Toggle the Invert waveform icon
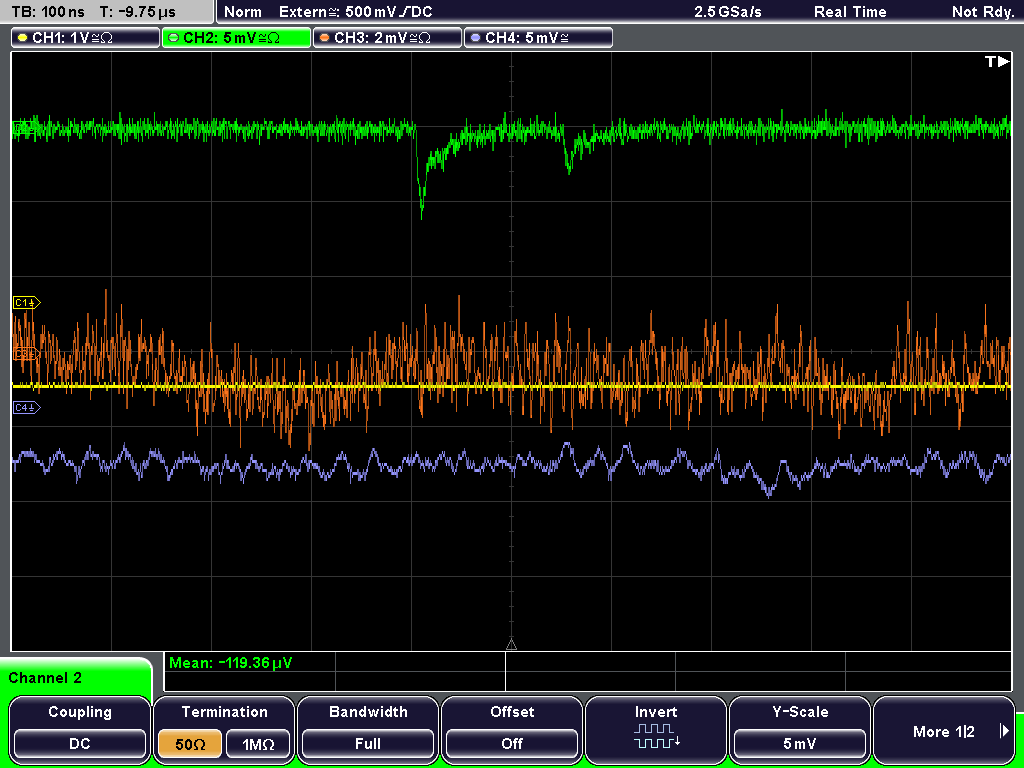1024x768 pixels. point(656,735)
